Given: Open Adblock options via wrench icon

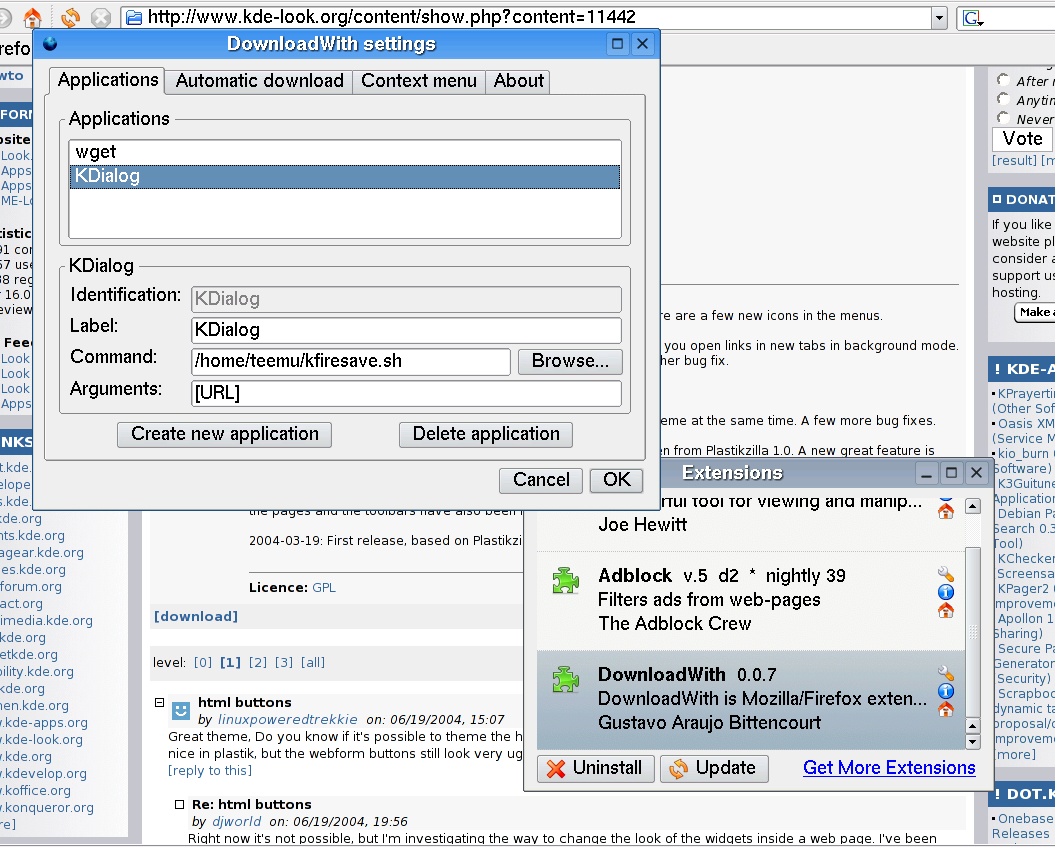Looking at the screenshot, I should (945, 573).
